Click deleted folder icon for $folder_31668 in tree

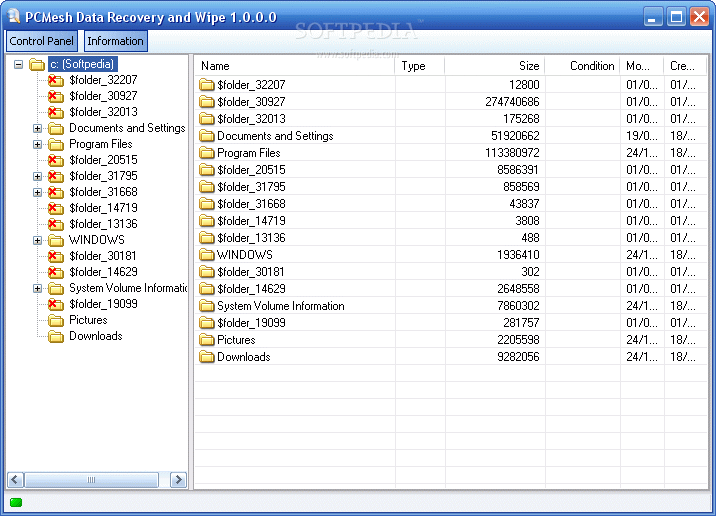56,192
